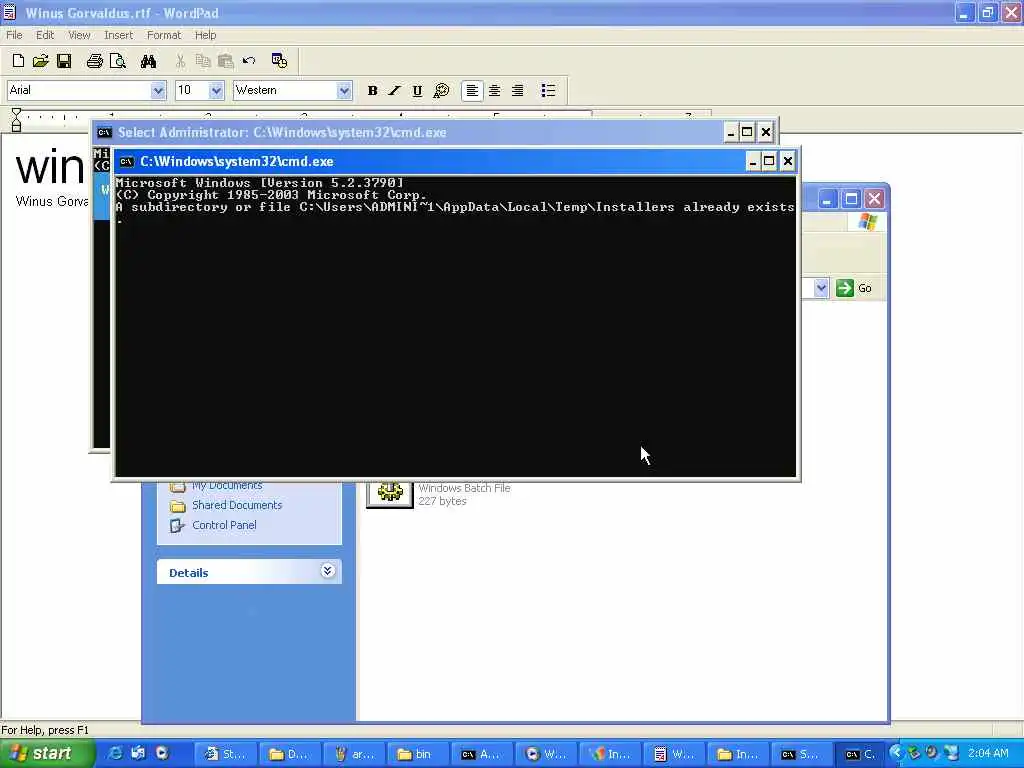
Task: Click the taskbar clock showing 2:04 AM
Action: pyautogui.click(x=988, y=754)
